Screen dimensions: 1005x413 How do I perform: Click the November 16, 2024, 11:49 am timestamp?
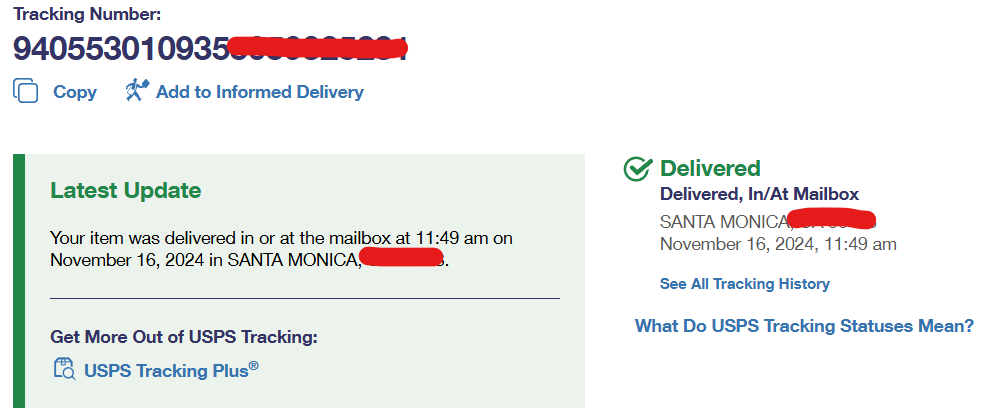(778, 243)
